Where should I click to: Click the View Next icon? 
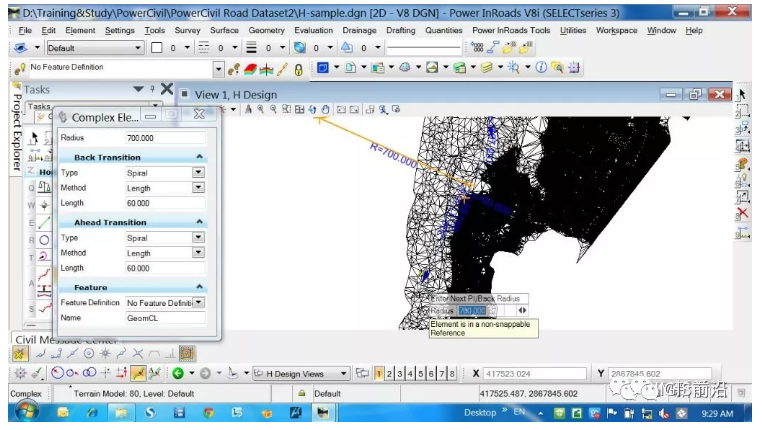[x=354, y=110]
